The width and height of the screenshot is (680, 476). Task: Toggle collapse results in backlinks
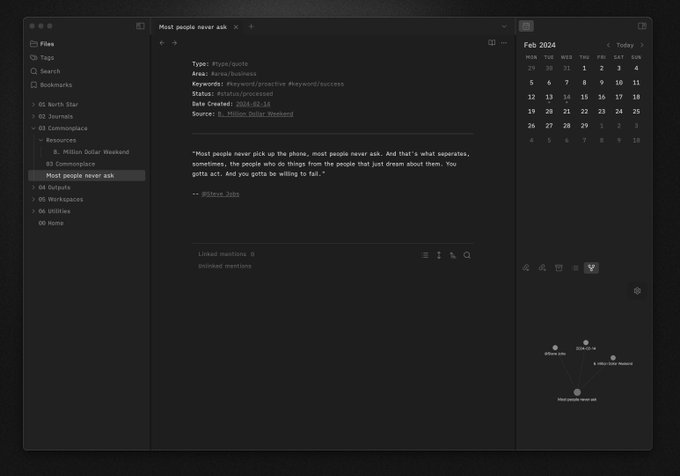pos(425,255)
